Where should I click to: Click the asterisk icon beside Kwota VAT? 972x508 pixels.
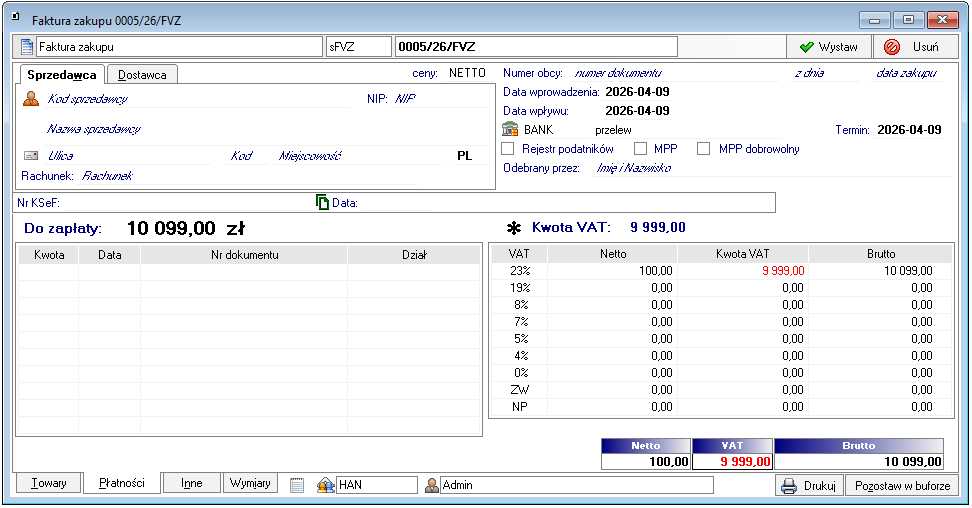[514, 227]
